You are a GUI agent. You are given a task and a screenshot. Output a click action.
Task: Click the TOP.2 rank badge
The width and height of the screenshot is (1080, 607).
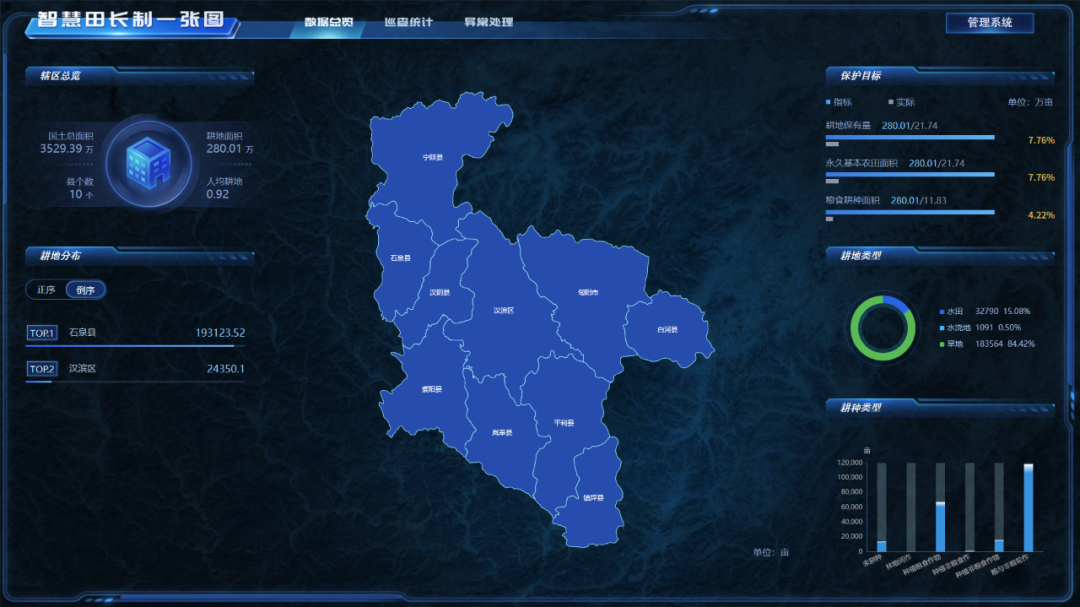[41, 369]
